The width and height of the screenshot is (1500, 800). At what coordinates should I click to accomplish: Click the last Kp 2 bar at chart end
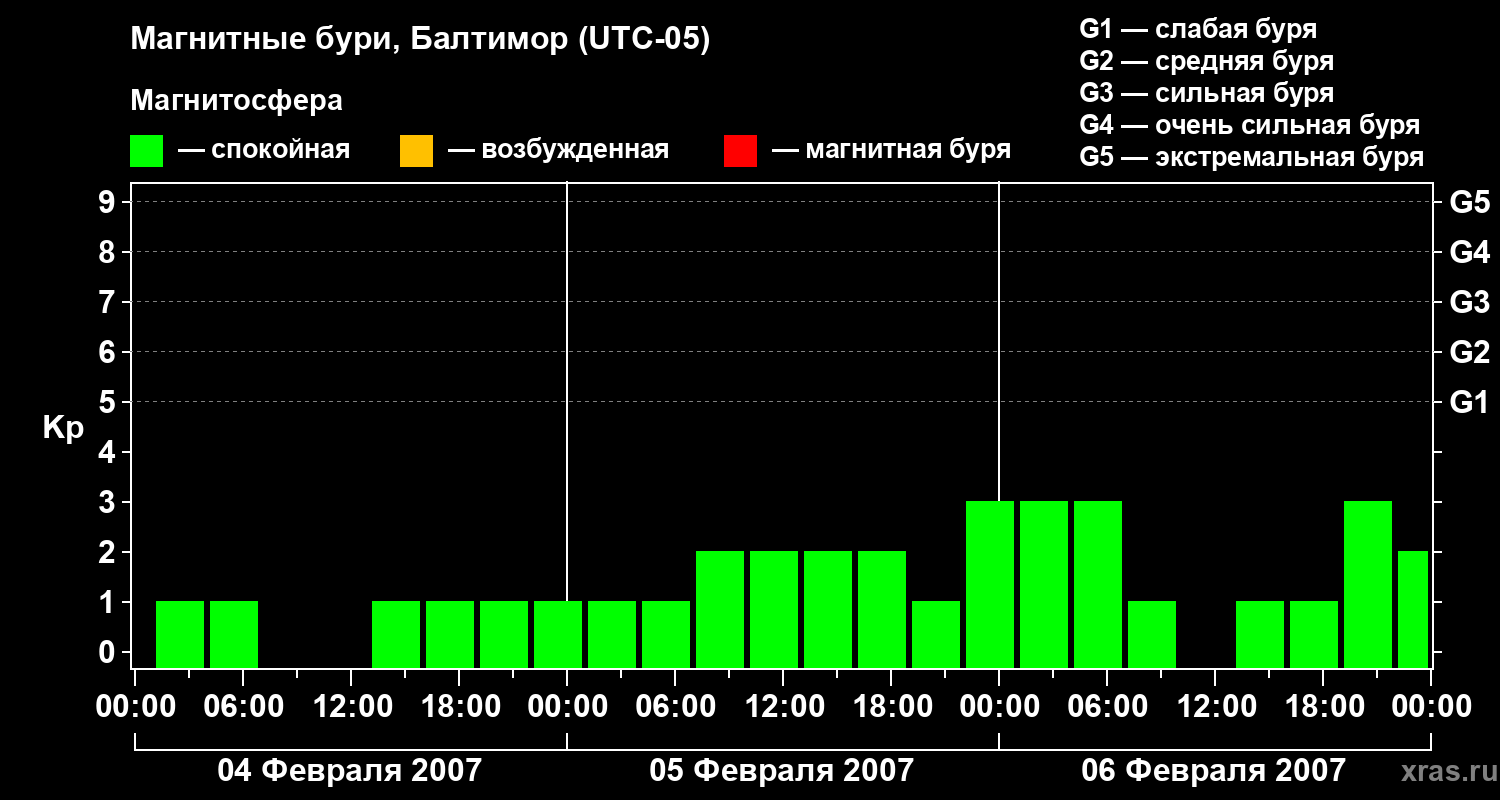[1413, 609]
